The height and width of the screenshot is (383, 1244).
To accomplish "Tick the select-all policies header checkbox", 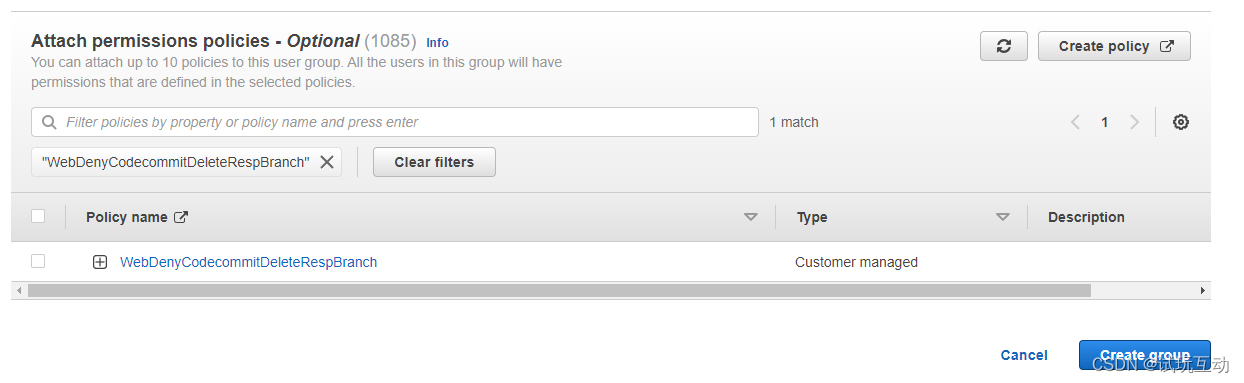I will click(x=38, y=216).
